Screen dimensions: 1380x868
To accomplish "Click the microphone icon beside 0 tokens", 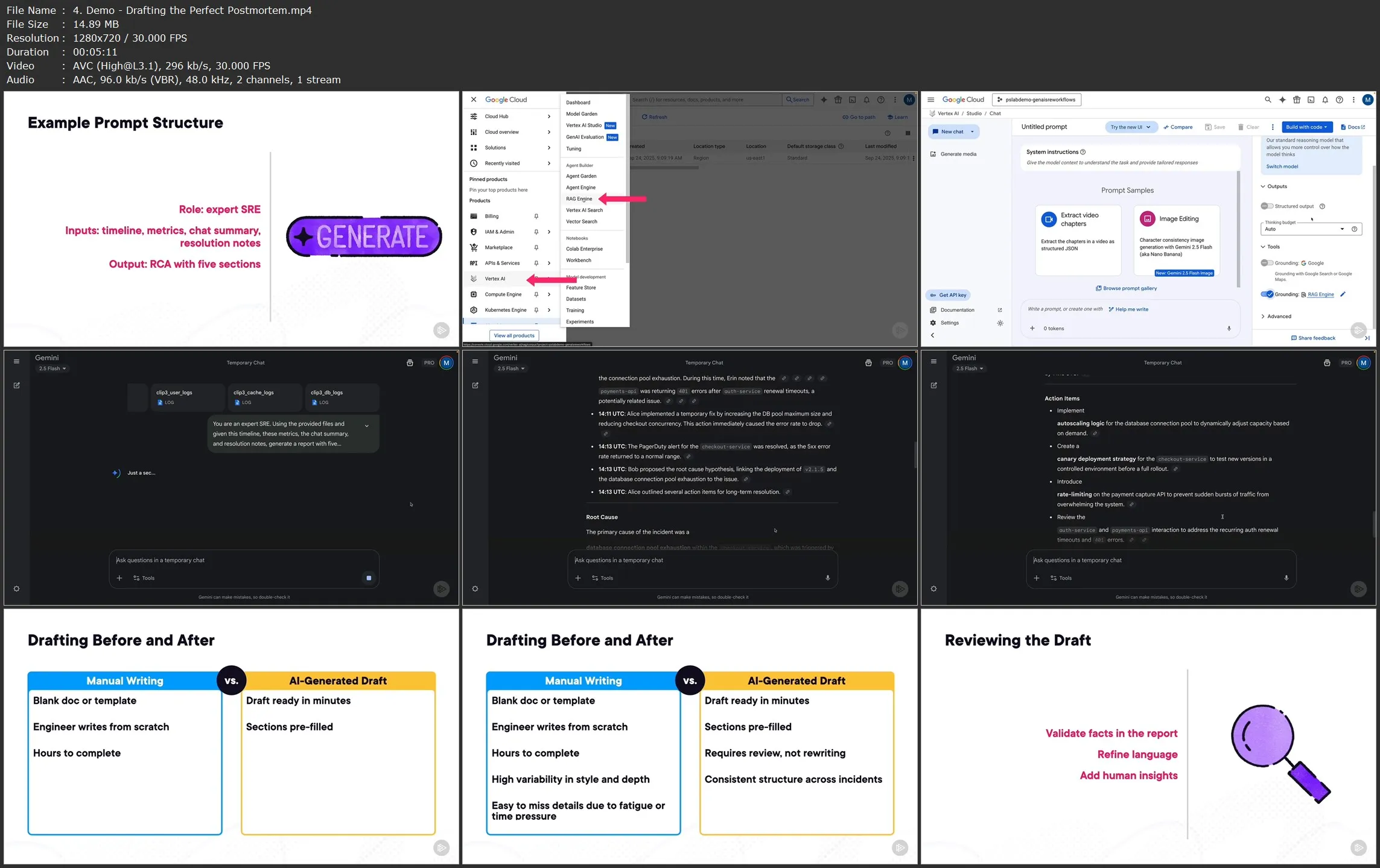I will [x=1229, y=328].
